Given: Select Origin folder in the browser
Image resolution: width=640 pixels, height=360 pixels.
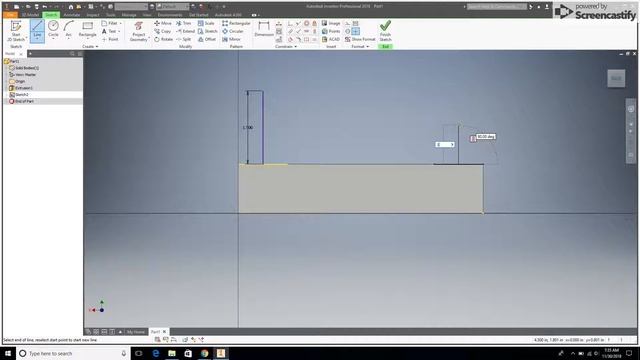Looking at the screenshot, I should click(x=17, y=81).
